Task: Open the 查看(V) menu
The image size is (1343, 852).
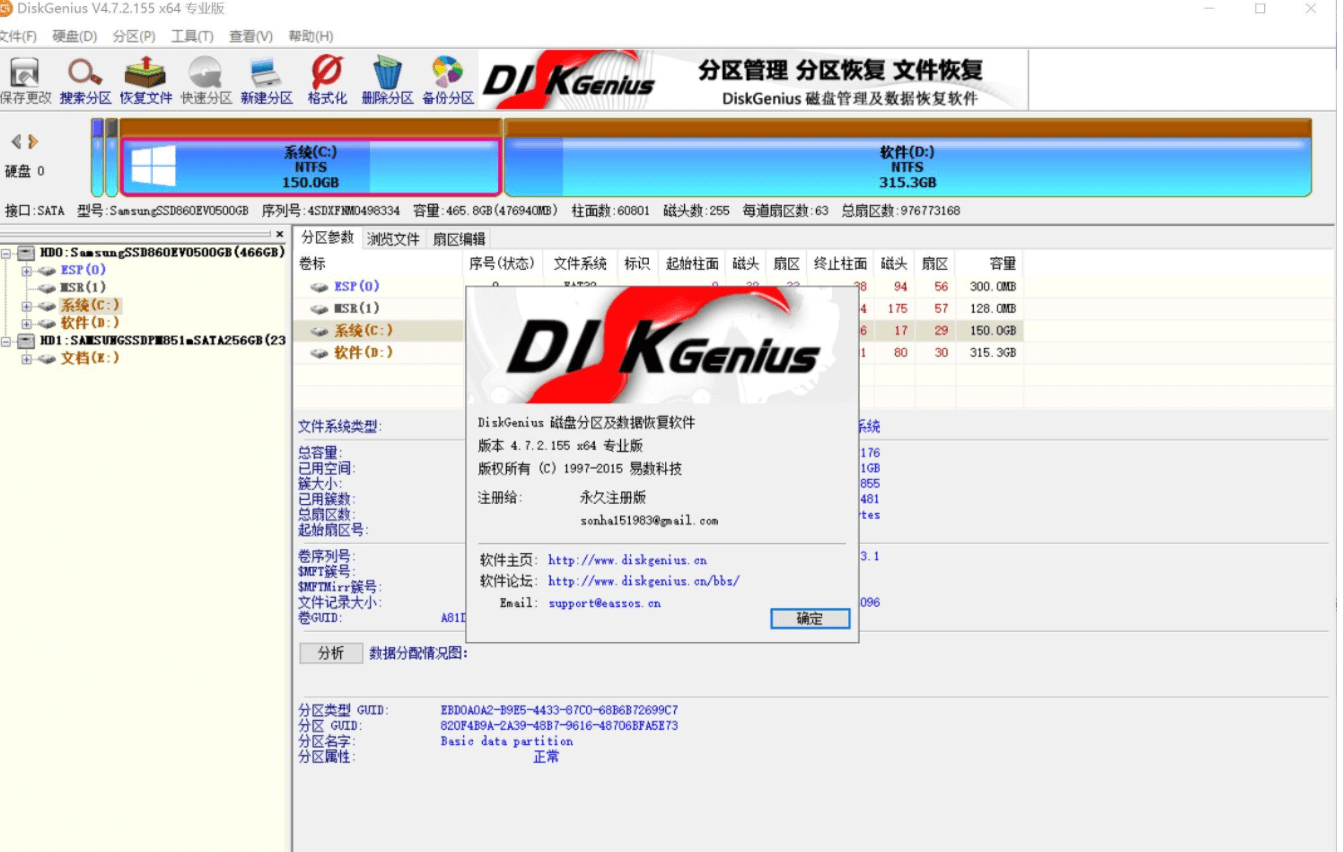Action: [251, 36]
